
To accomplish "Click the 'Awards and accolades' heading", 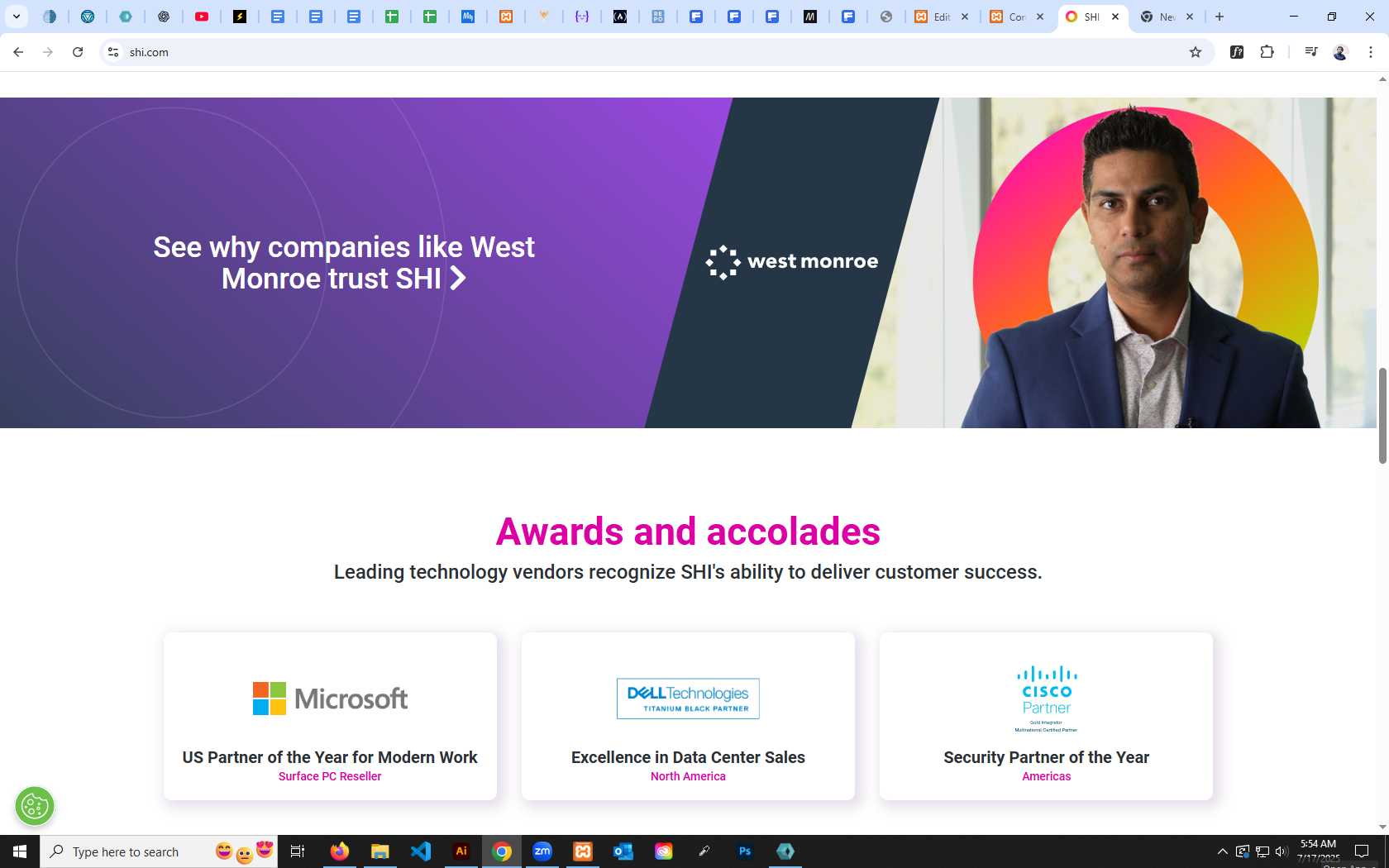I will point(688,532).
